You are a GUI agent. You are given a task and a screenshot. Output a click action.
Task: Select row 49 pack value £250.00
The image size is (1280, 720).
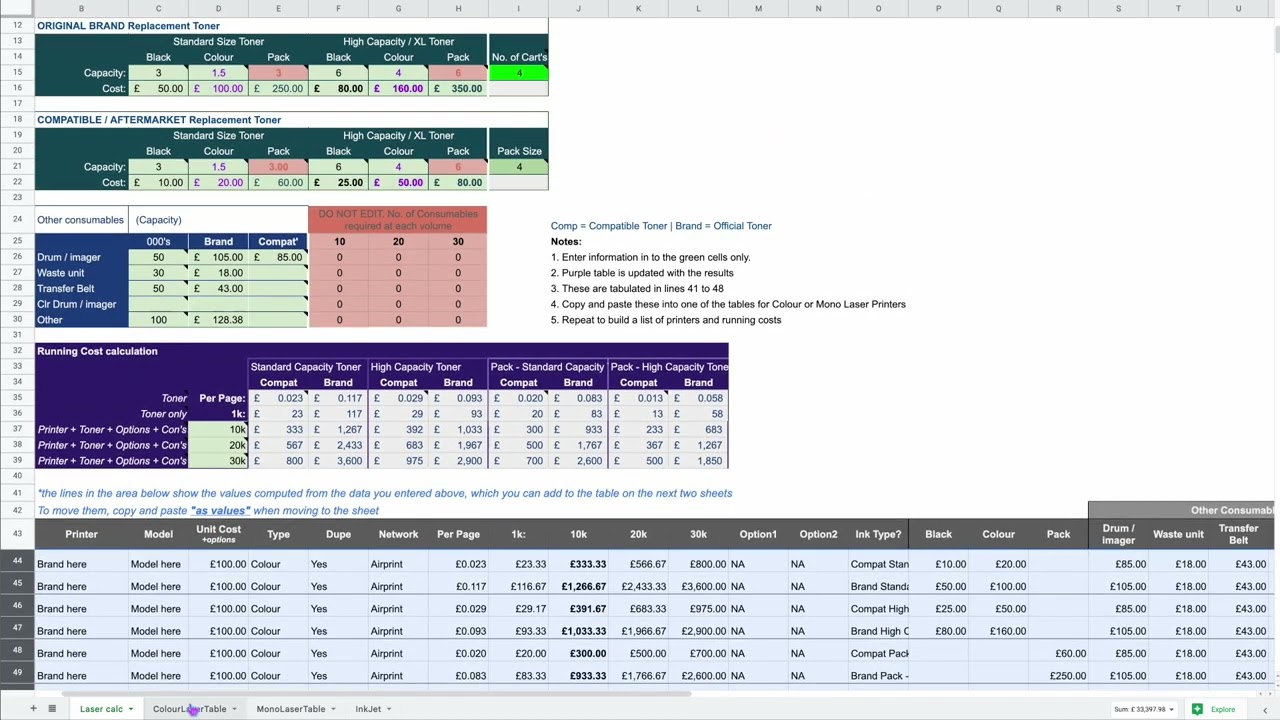coord(1058,676)
